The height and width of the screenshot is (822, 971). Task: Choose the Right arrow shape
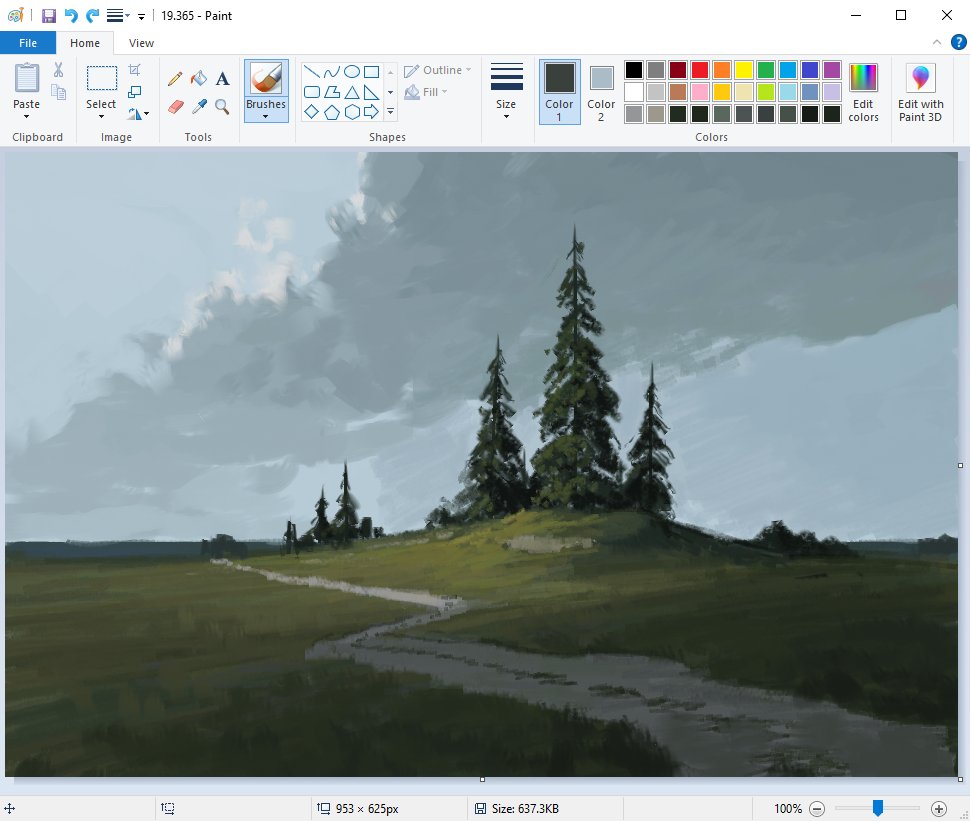click(372, 112)
